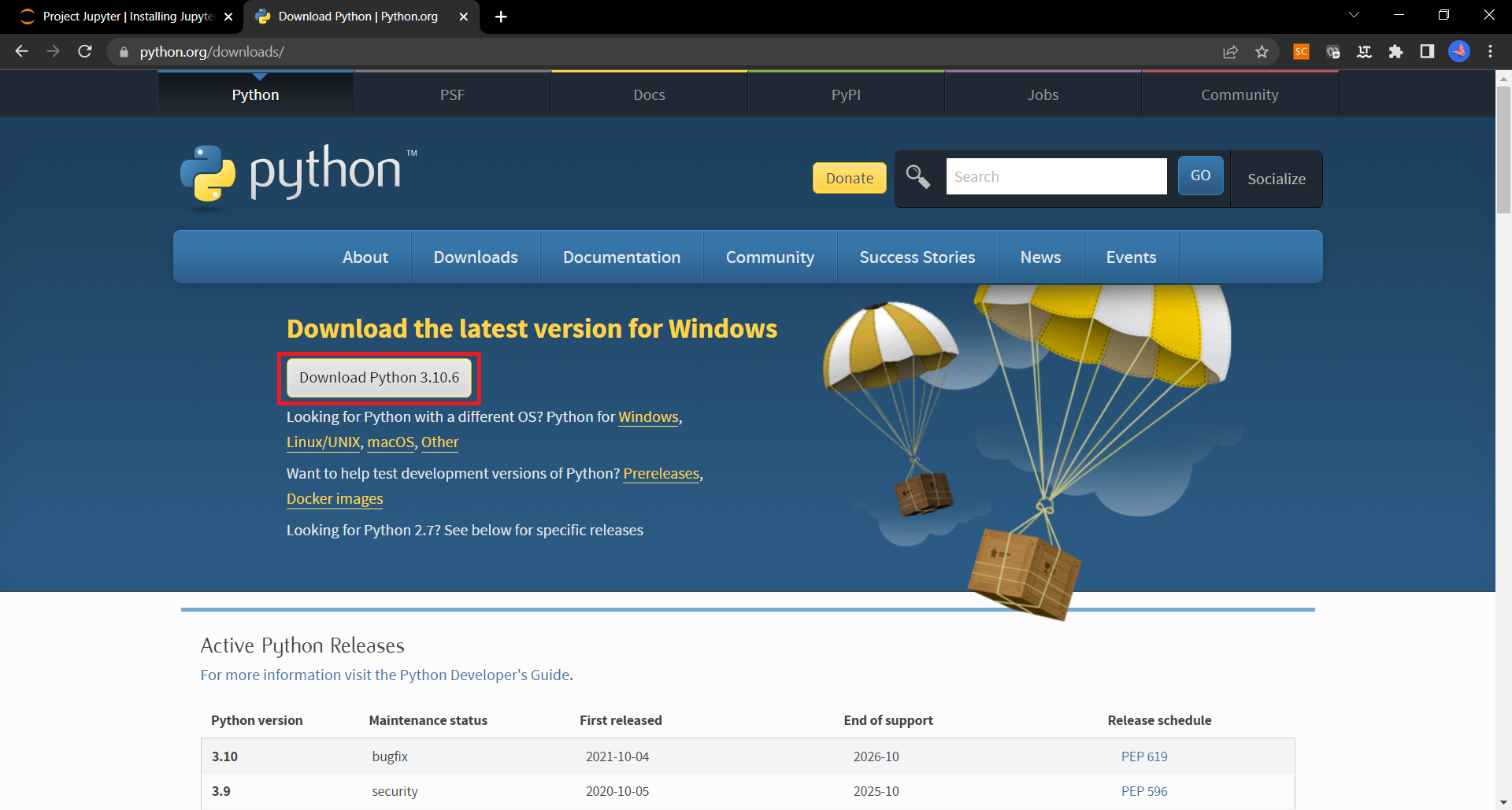Image resolution: width=1512 pixels, height=810 pixels.
Task: Toggle the browser side panel icon
Action: [x=1427, y=52]
